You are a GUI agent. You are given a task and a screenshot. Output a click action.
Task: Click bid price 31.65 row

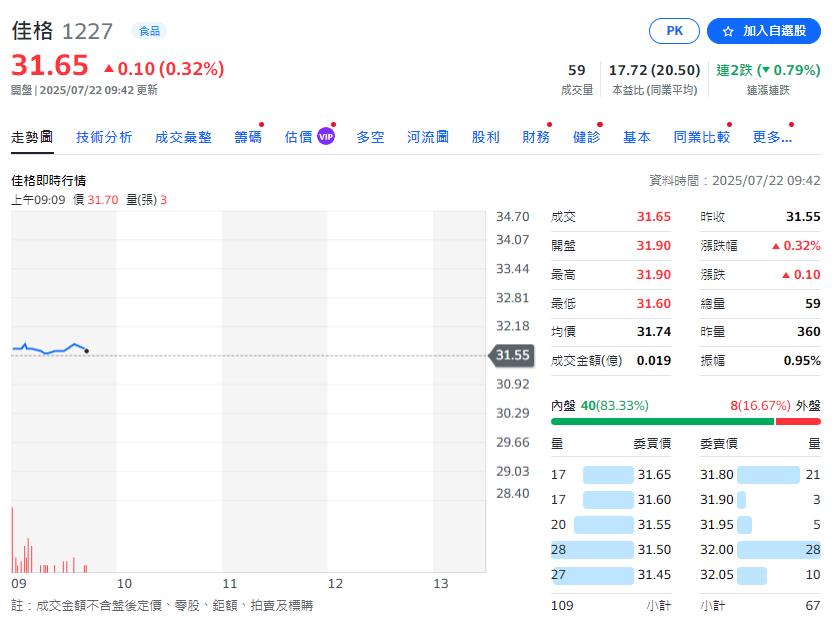click(611, 475)
